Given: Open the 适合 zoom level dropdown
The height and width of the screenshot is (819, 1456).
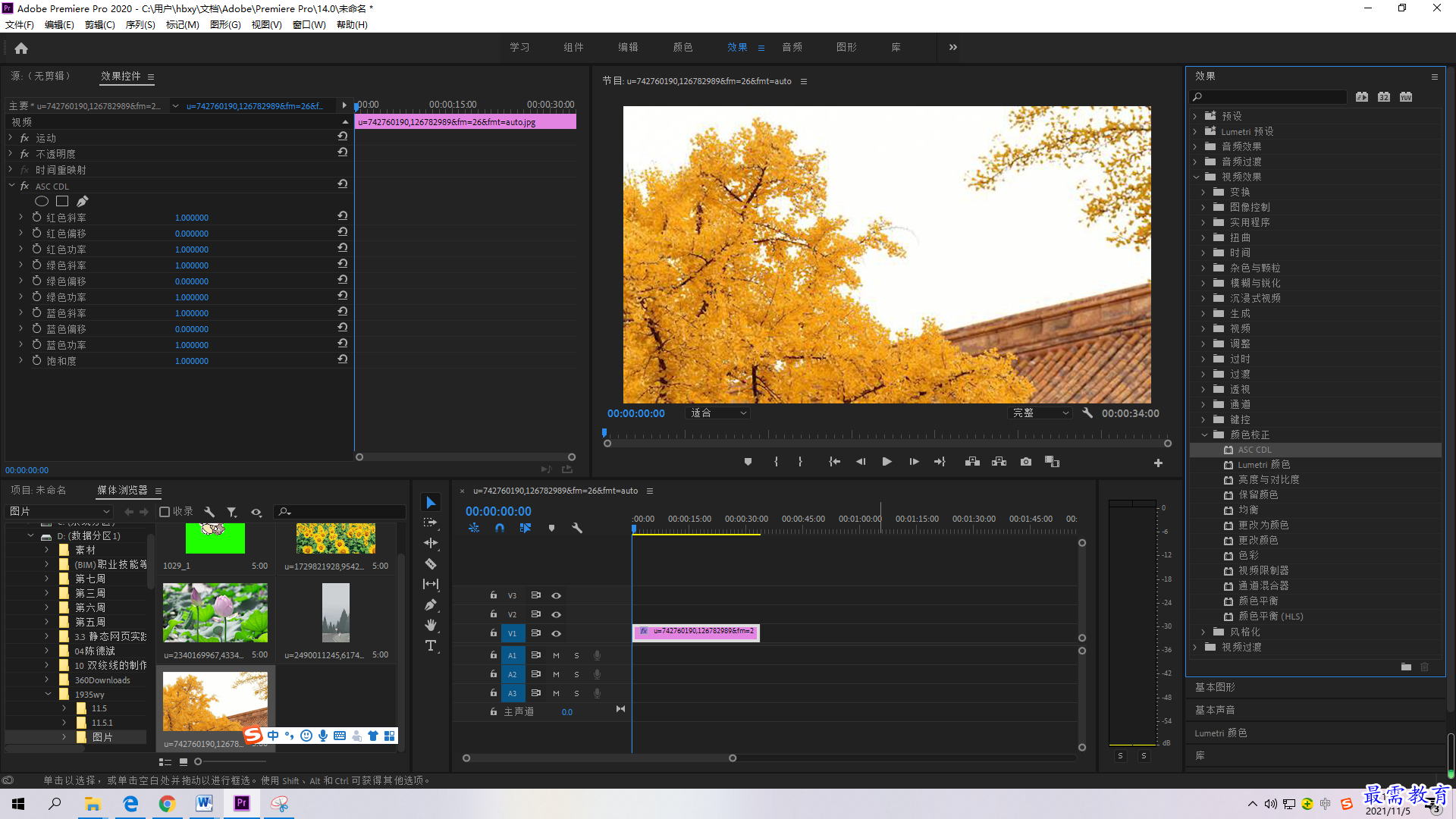Looking at the screenshot, I should pyautogui.click(x=717, y=413).
